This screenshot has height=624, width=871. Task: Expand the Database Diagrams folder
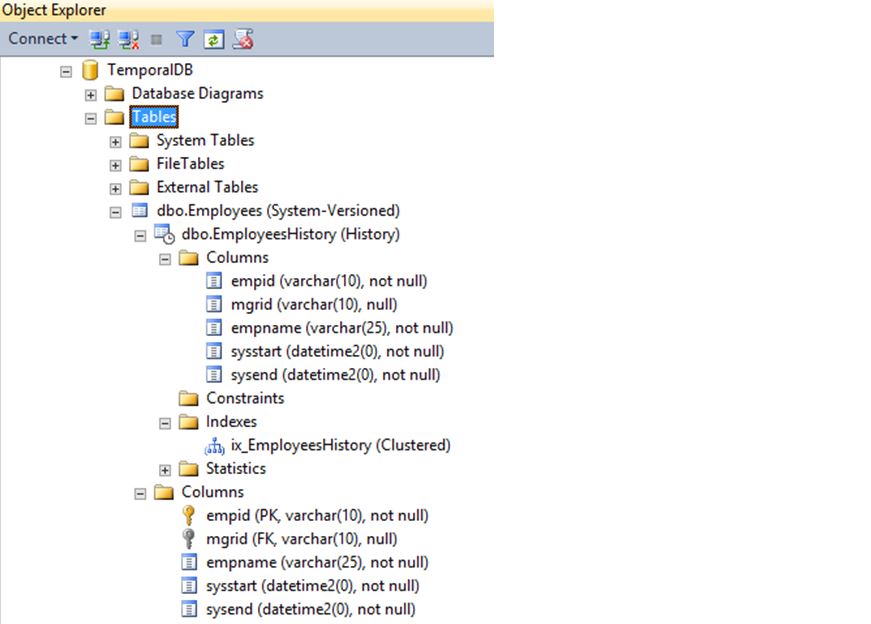coord(90,93)
